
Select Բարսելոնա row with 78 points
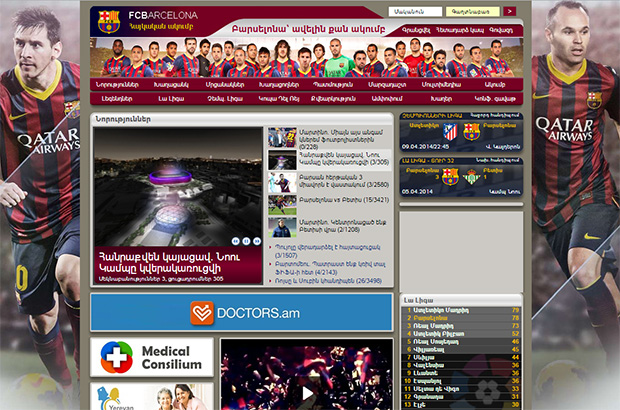[461, 318]
